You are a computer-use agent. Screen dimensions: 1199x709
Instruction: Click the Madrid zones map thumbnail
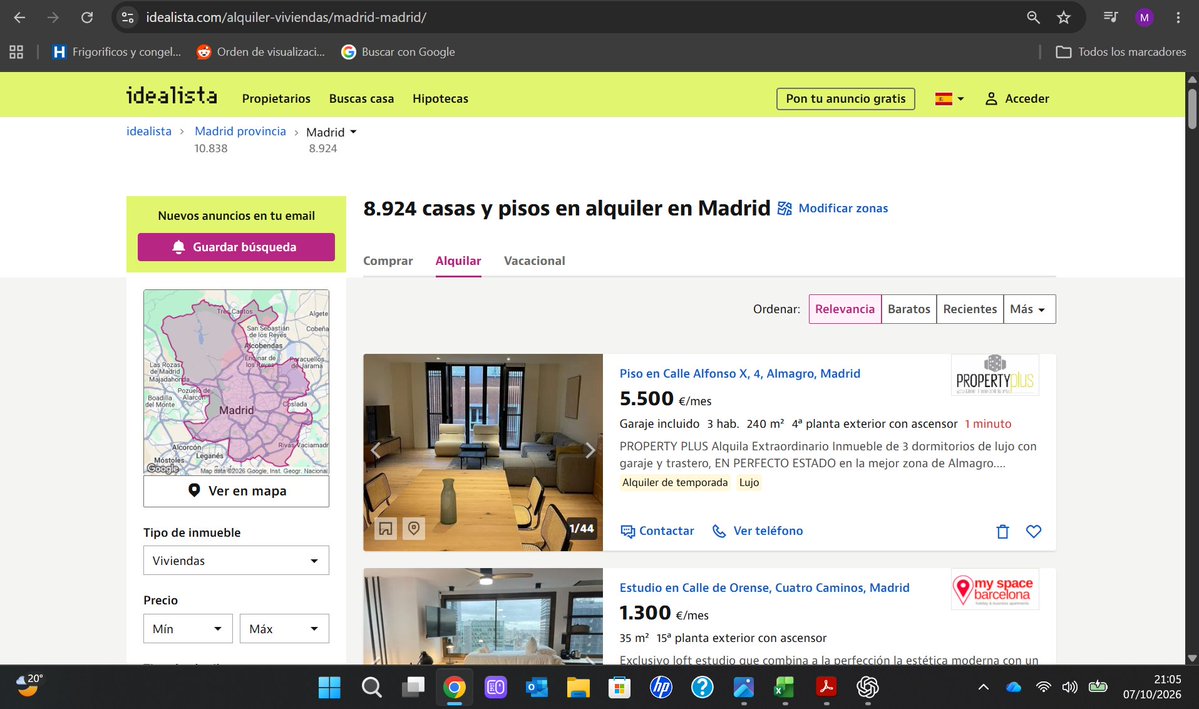click(236, 382)
